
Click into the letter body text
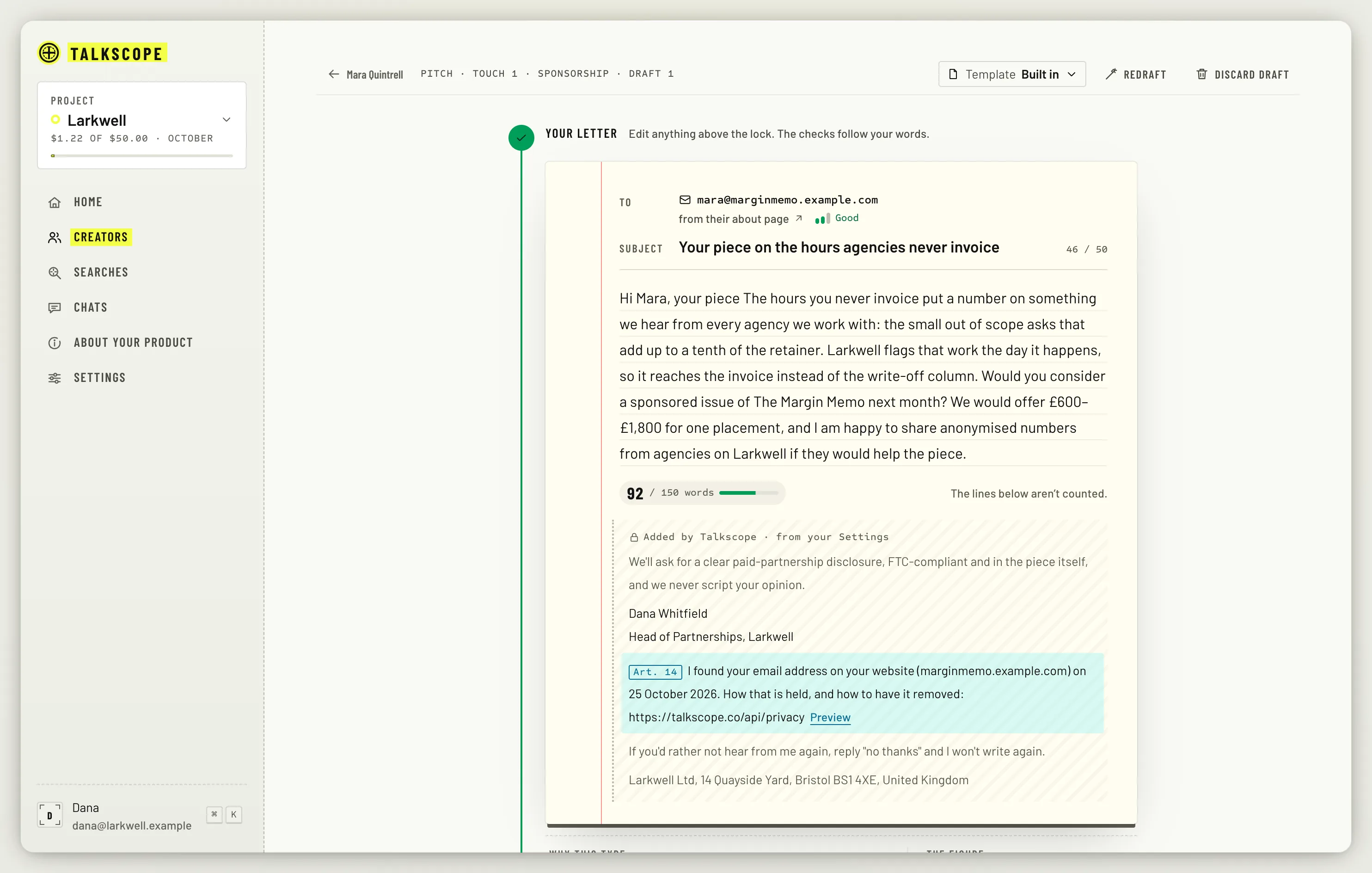pyautogui.click(x=863, y=376)
